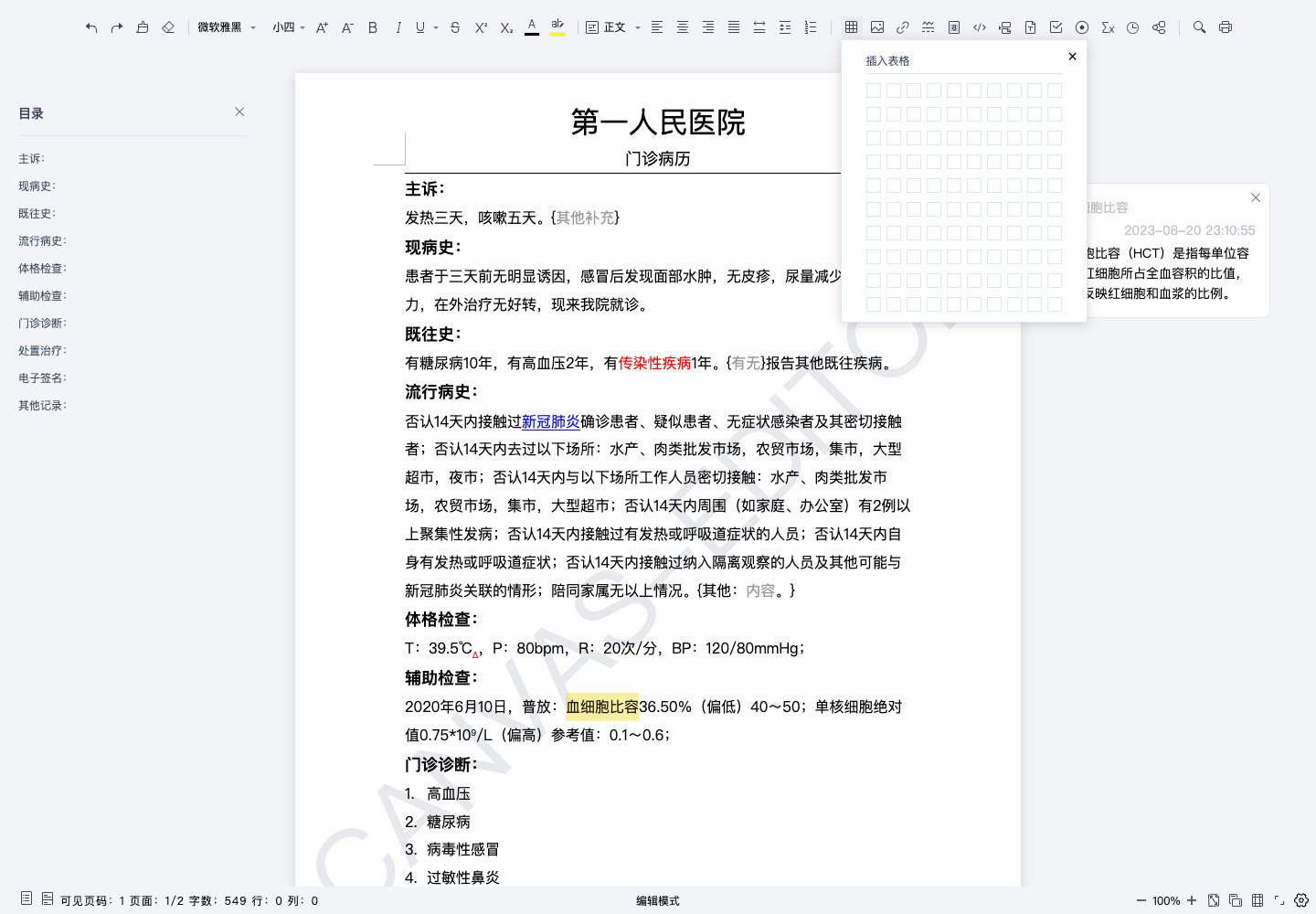Insert a page break
This screenshot has width=1316, height=914.
click(1005, 27)
